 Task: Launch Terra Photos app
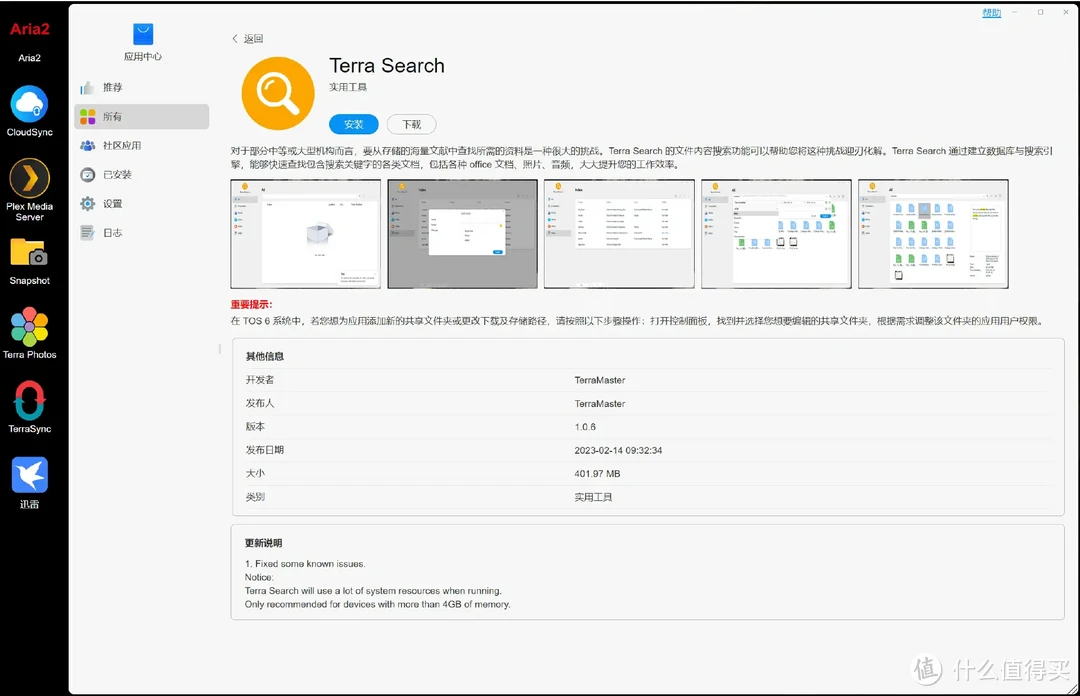click(x=29, y=327)
